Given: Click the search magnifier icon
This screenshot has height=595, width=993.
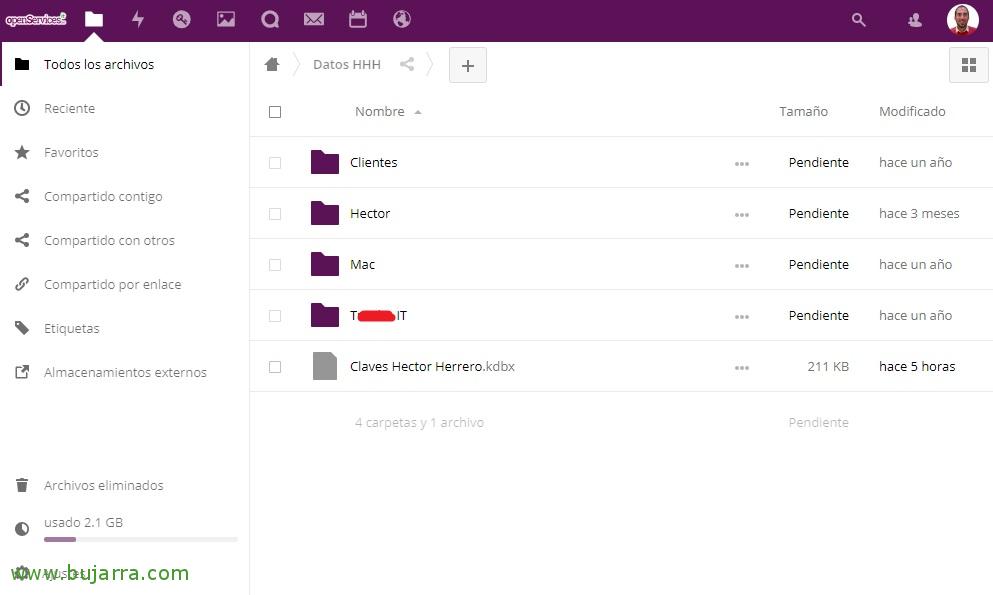Looking at the screenshot, I should coord(858,20).
